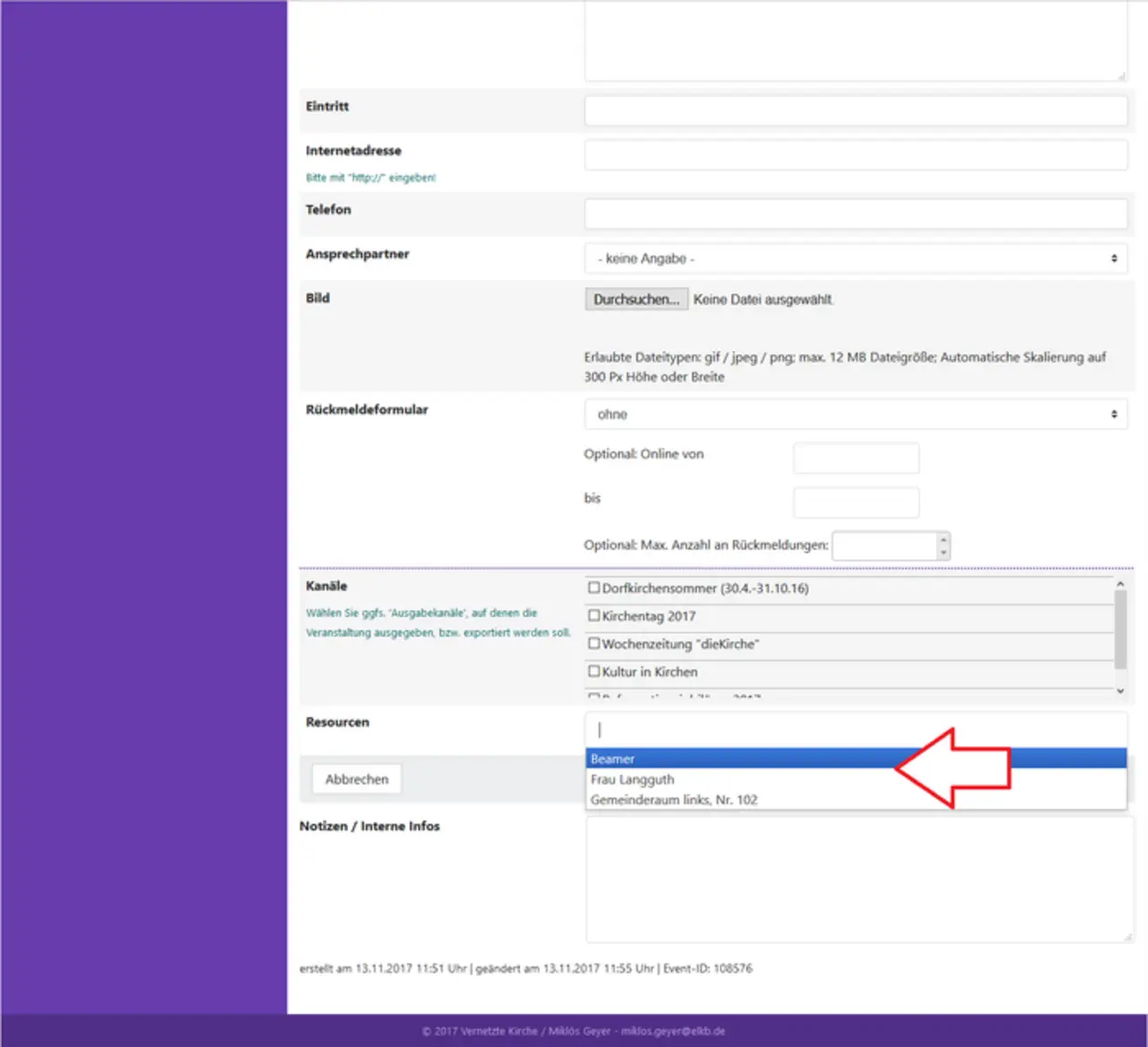Click the Abbrechen button
This screenshot has width=1148, height=1047.
pyautogui.click(x=357, y=779)
